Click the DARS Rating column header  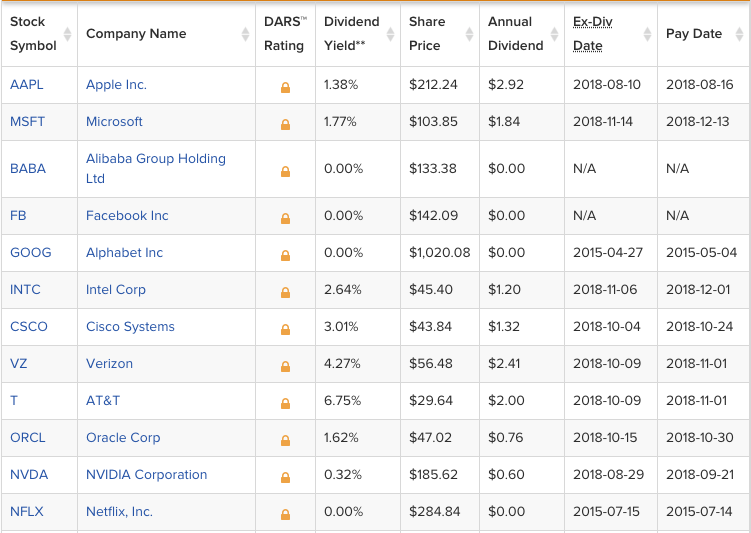(x=285, y=34)
